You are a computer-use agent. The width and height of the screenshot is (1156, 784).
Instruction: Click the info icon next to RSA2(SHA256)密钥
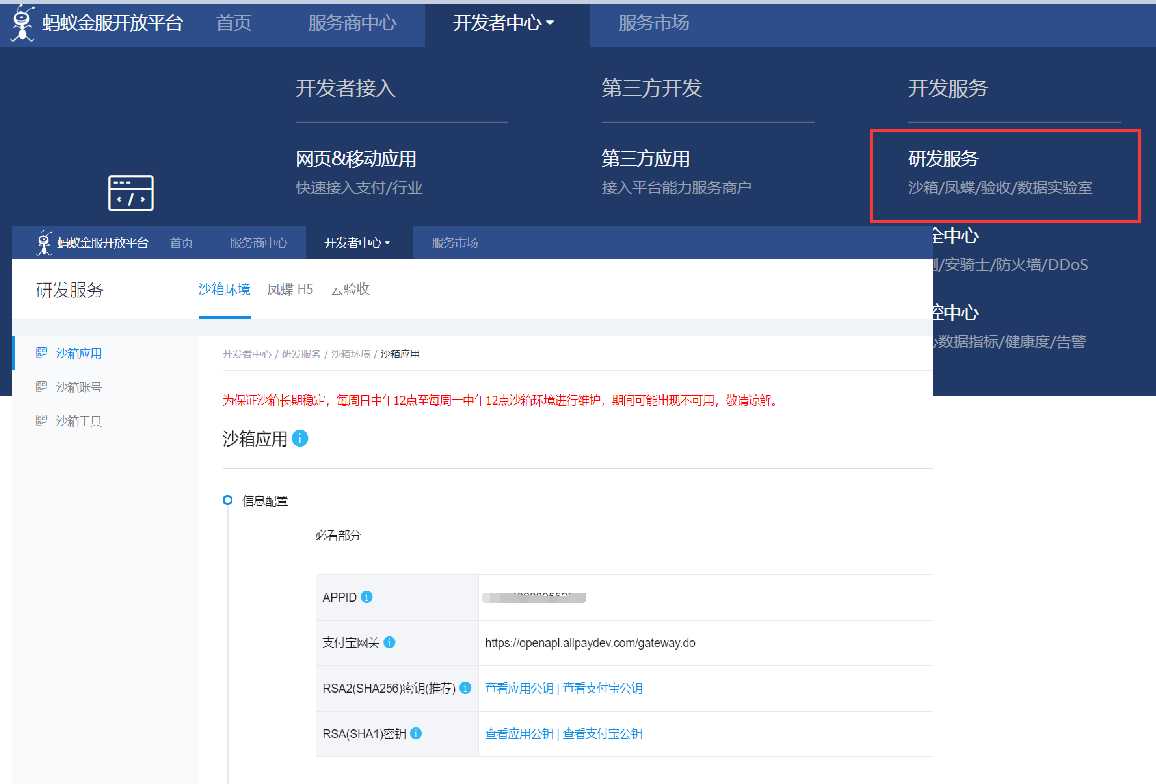tap(465, 688)
